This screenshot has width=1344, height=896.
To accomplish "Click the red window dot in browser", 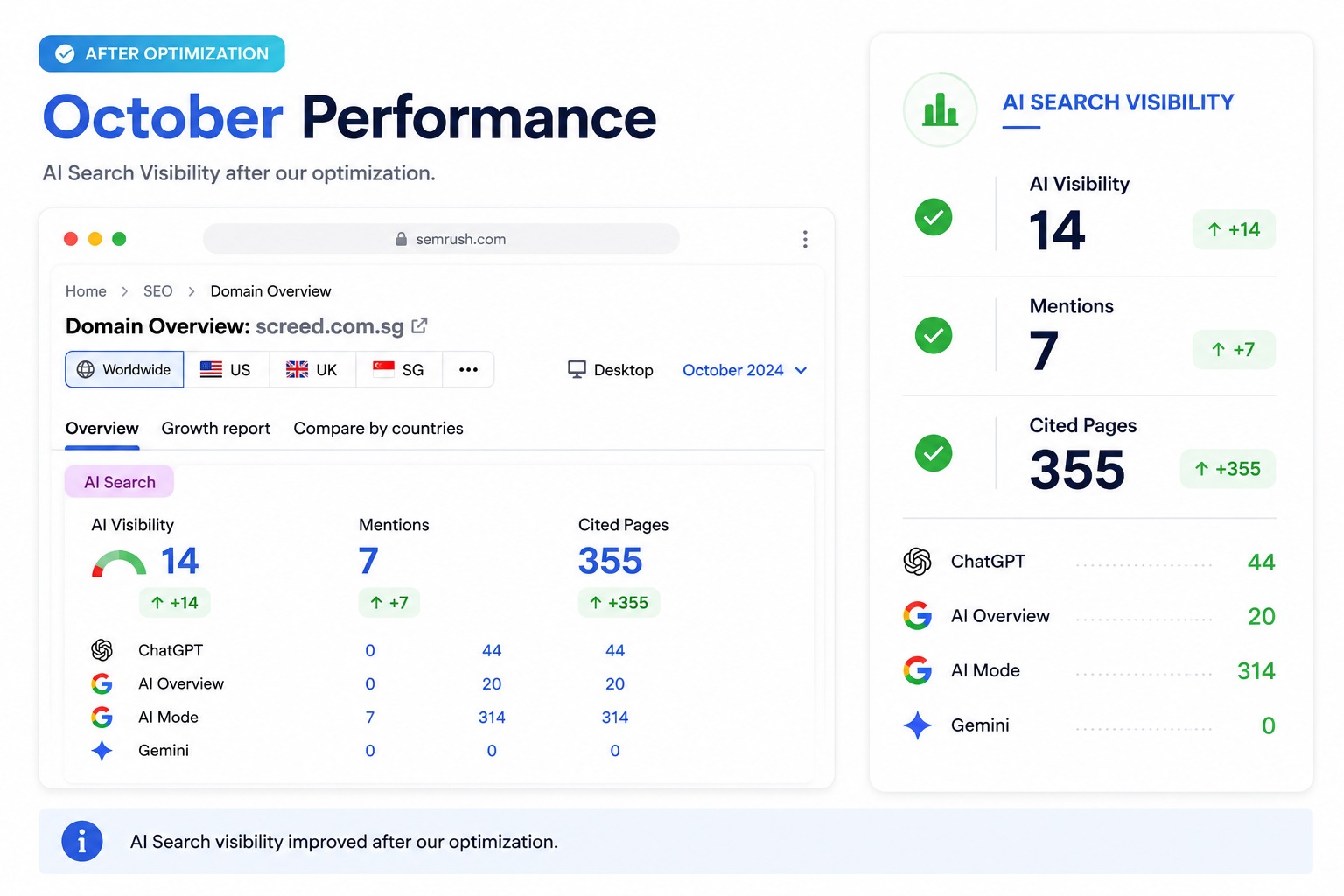I will click(71, 239).
